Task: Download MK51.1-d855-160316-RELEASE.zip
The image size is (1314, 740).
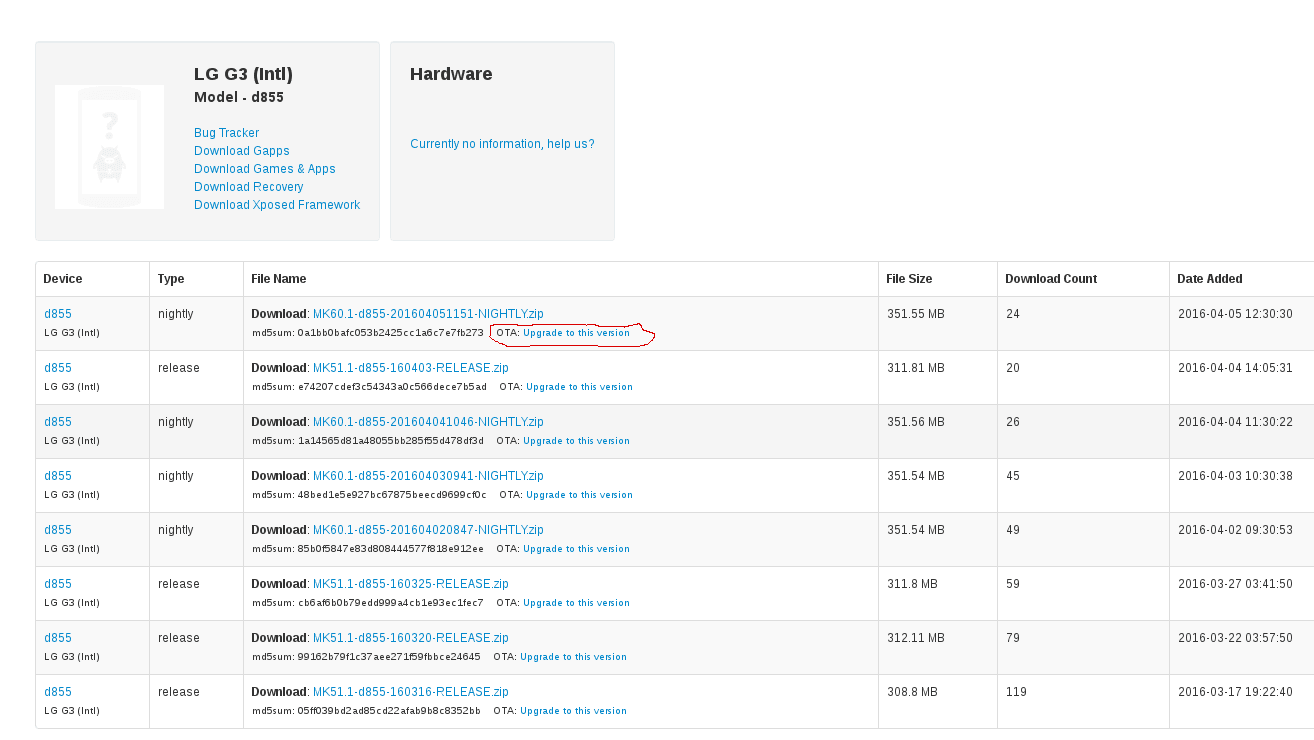Action: pyautogui.click(x=411, y=692)
